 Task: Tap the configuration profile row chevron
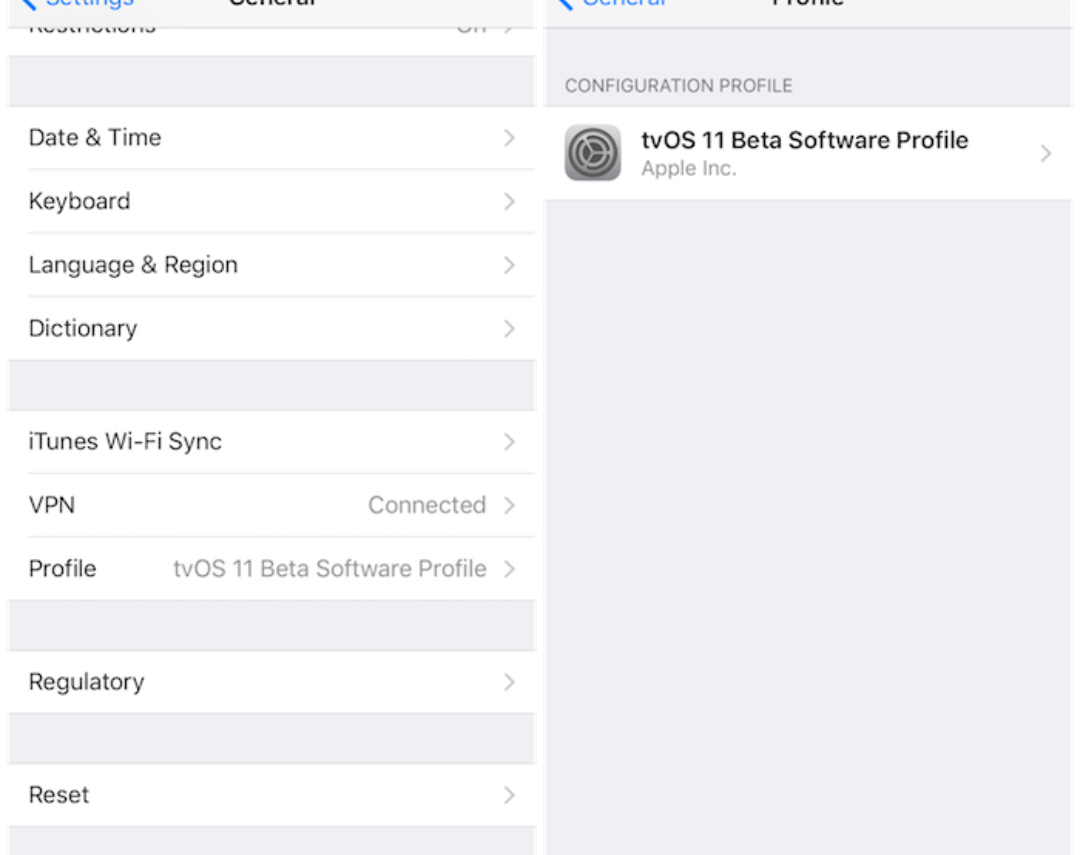pyautogui.click(x=1046, y=153)
